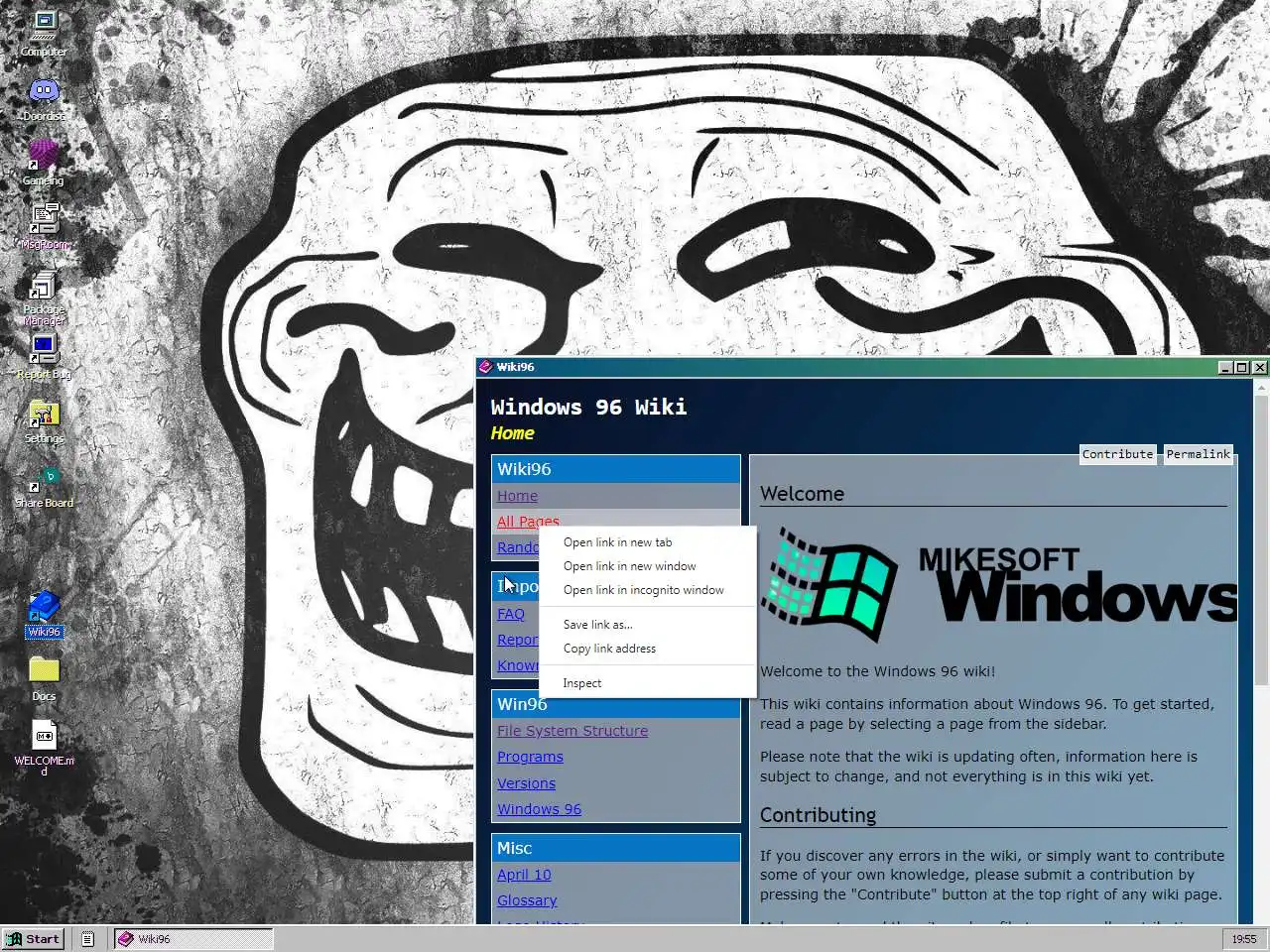Launch the MsgRoom desktop icon
The width and height of the screenshot is (1270, 952).
pyautogui.click(x=44, y=228)
